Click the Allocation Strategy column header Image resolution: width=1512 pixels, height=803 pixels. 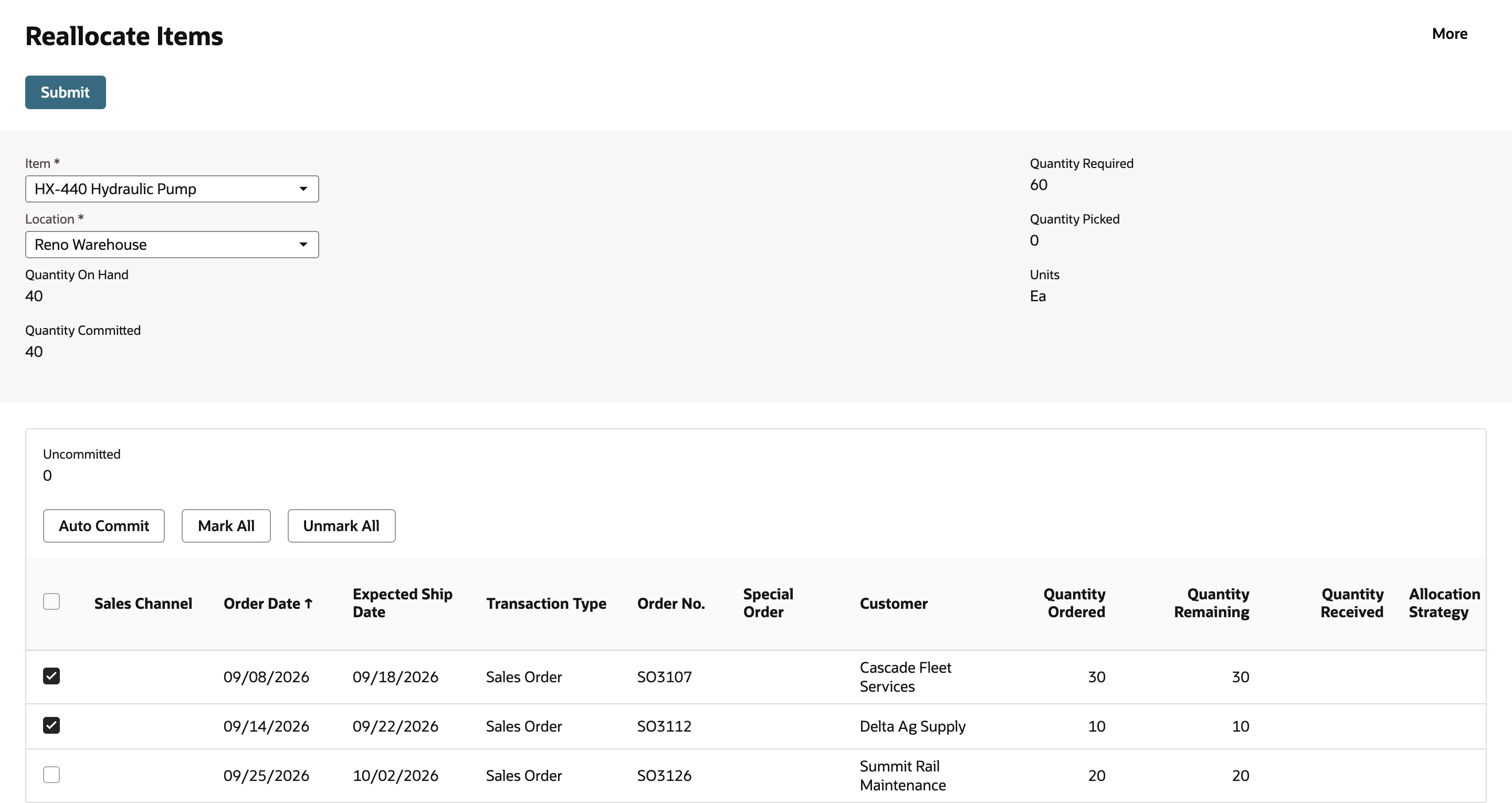click(1444, 603)
